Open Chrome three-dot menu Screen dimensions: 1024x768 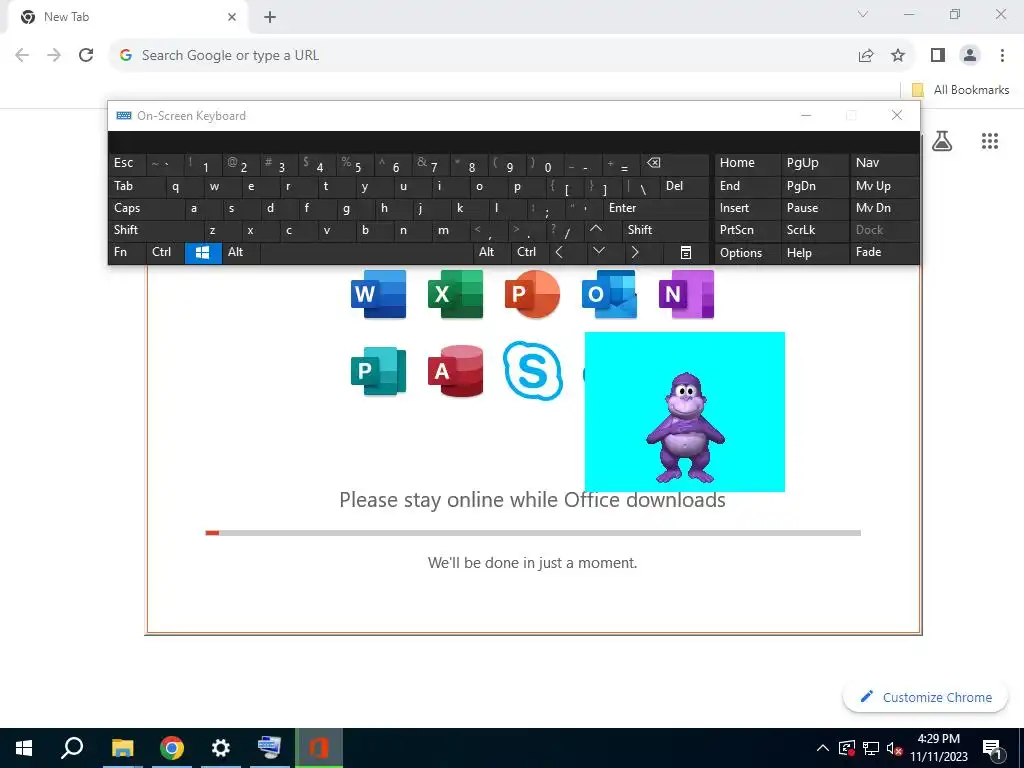[1002, 56]
